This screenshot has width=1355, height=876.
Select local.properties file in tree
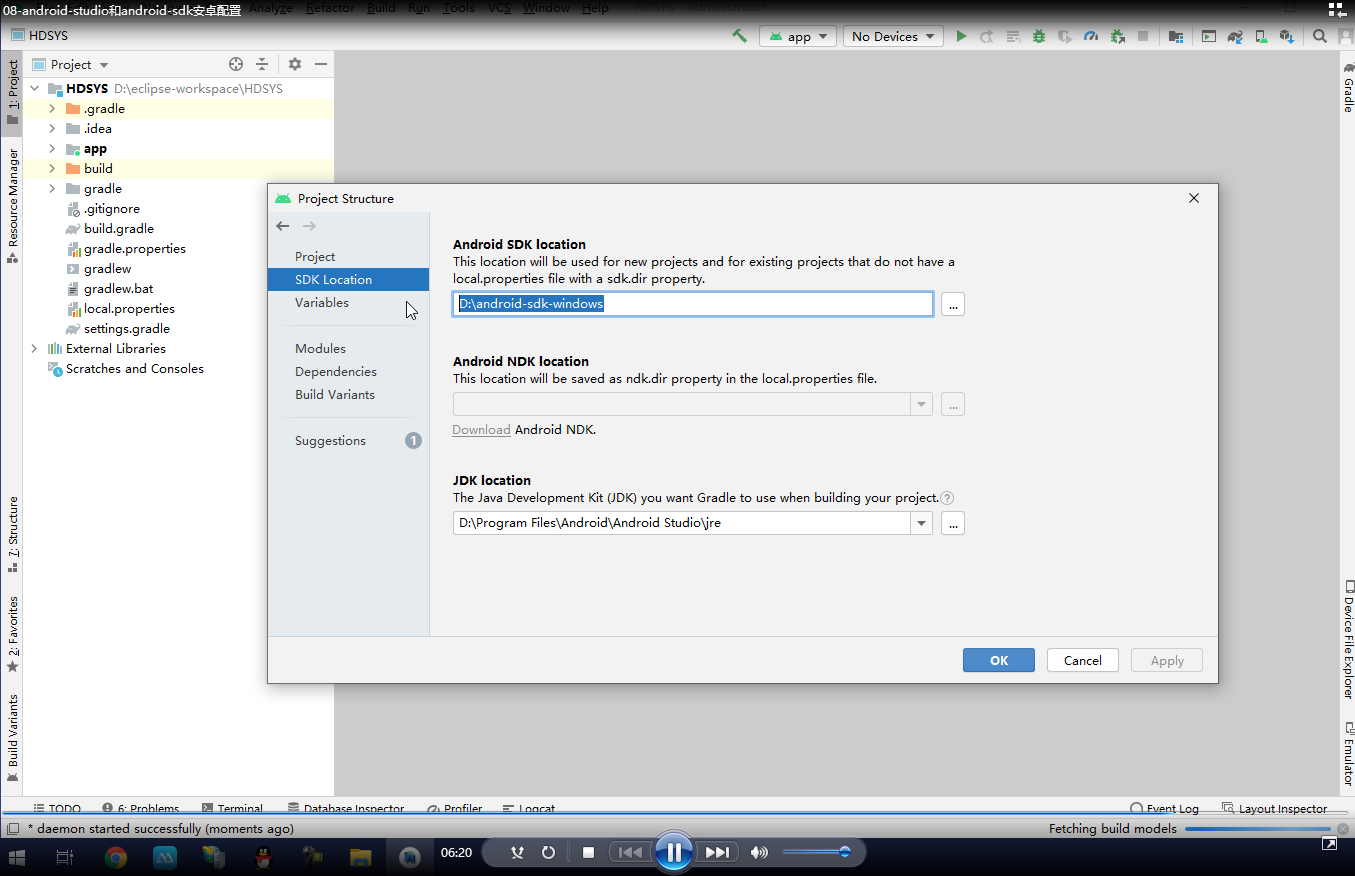click(x=129, y=308)
